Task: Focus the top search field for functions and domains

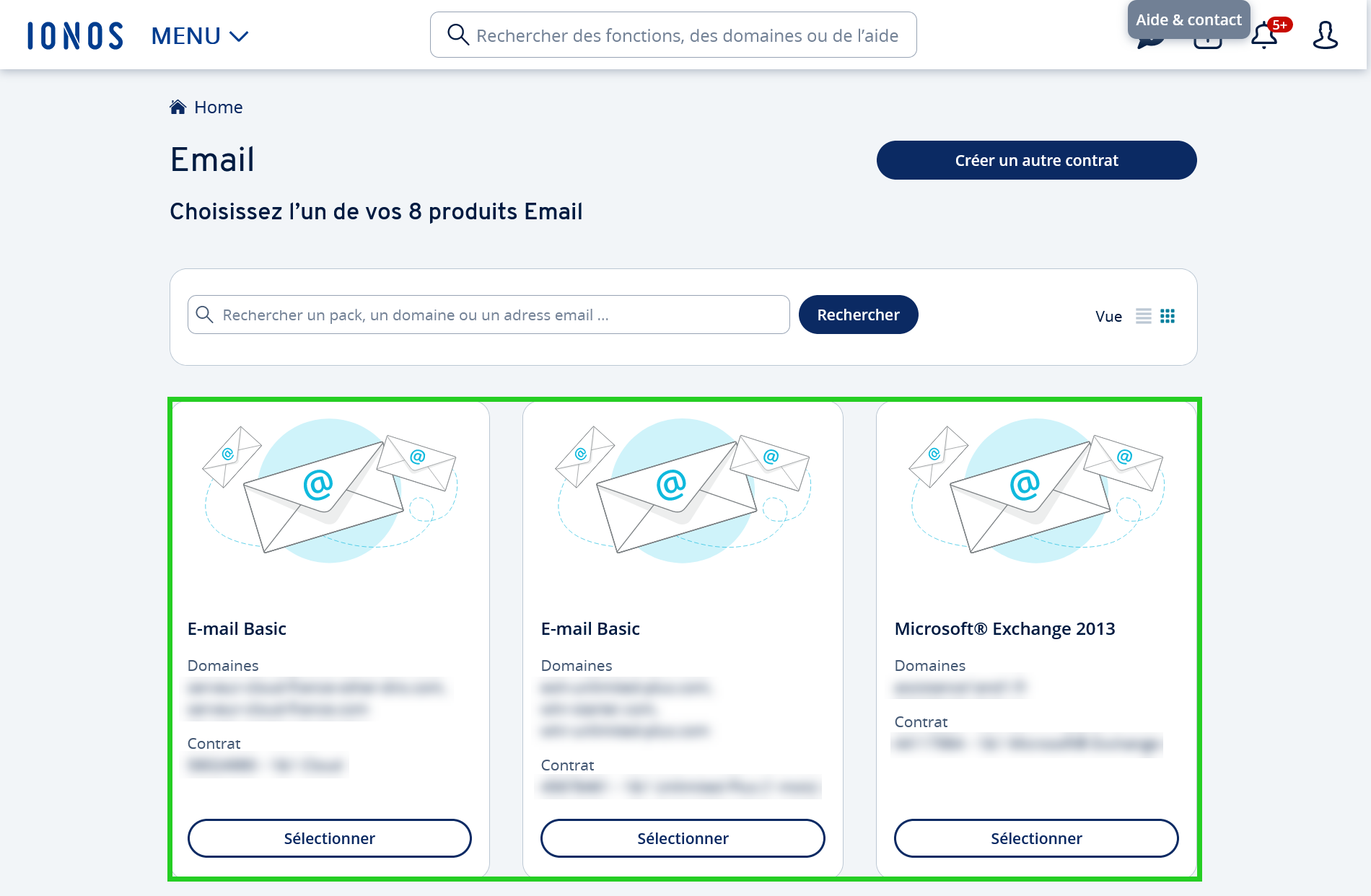Action: [673, 35]
